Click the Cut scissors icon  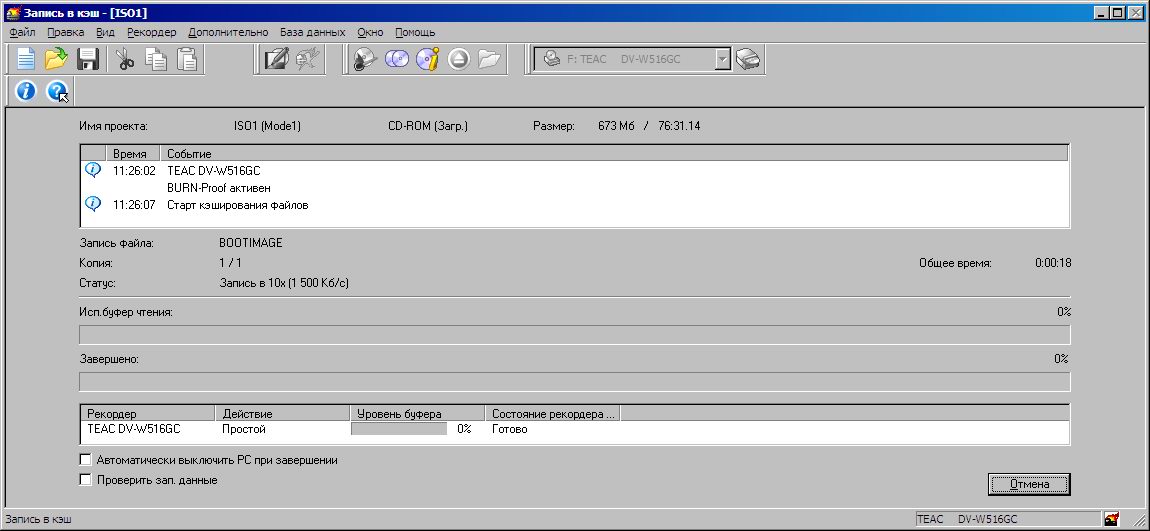(x=125, y=59)
